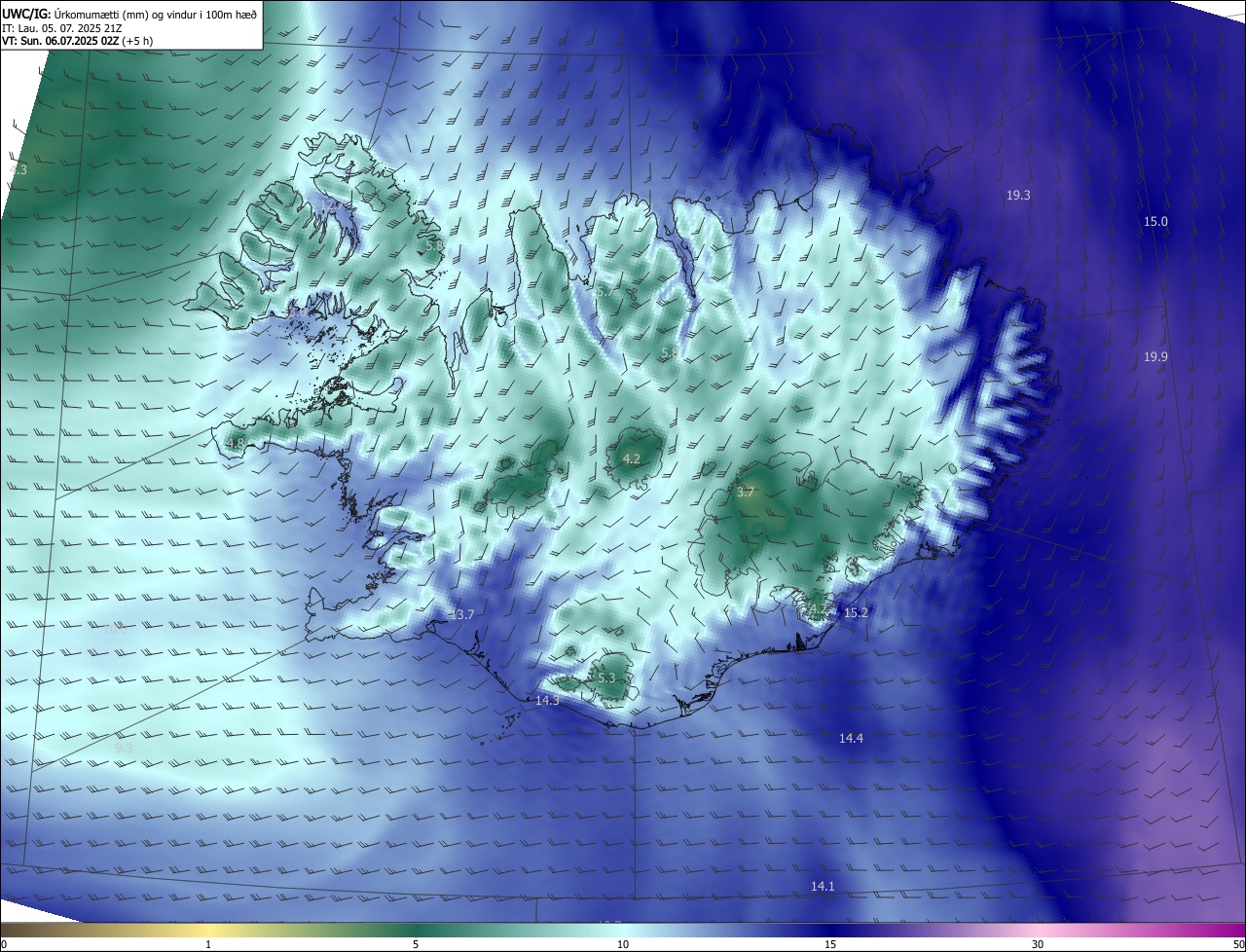This screenshot has width=1246, height=952.
Task: Click the colorbar tick label 5
Action: tap(416, 944)
